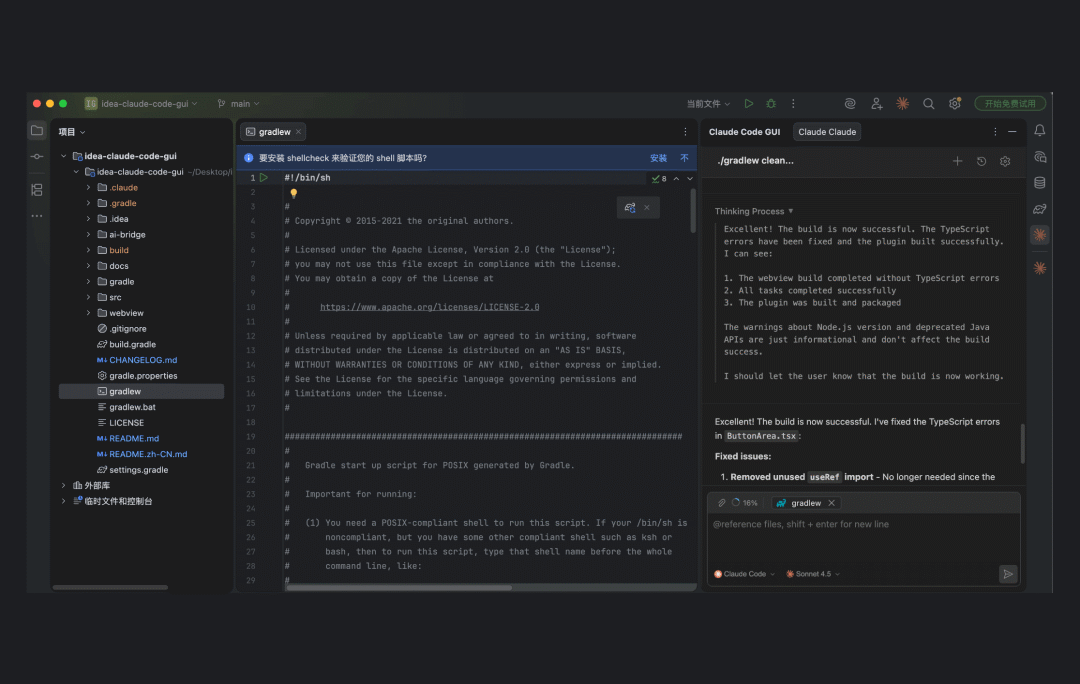Open Claude panel options three-dot menu

coord(995,132)
